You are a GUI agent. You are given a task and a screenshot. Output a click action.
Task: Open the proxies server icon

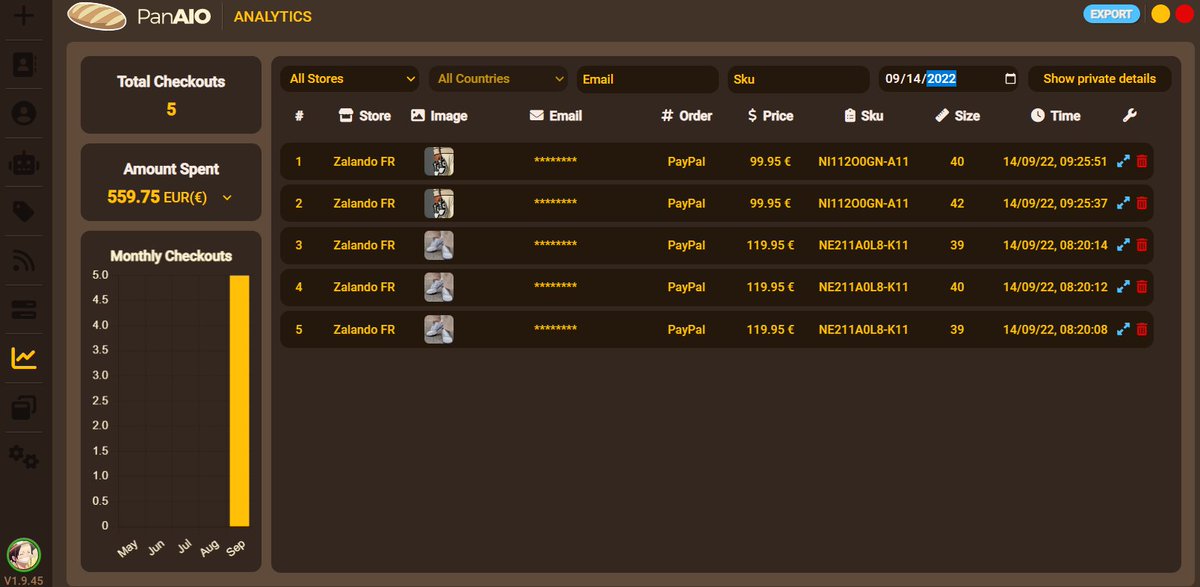click(24, 310)
